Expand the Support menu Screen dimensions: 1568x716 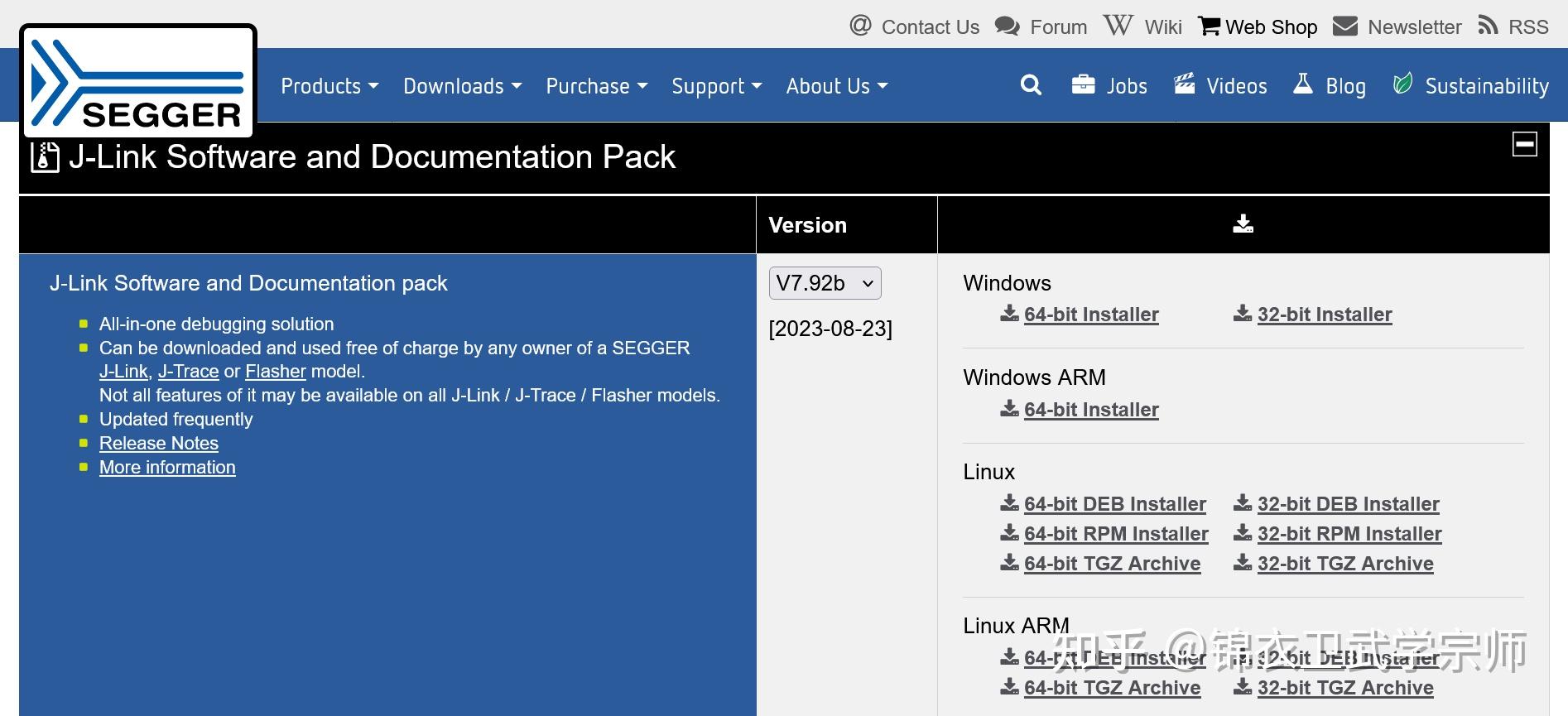(x=716, y=86)
